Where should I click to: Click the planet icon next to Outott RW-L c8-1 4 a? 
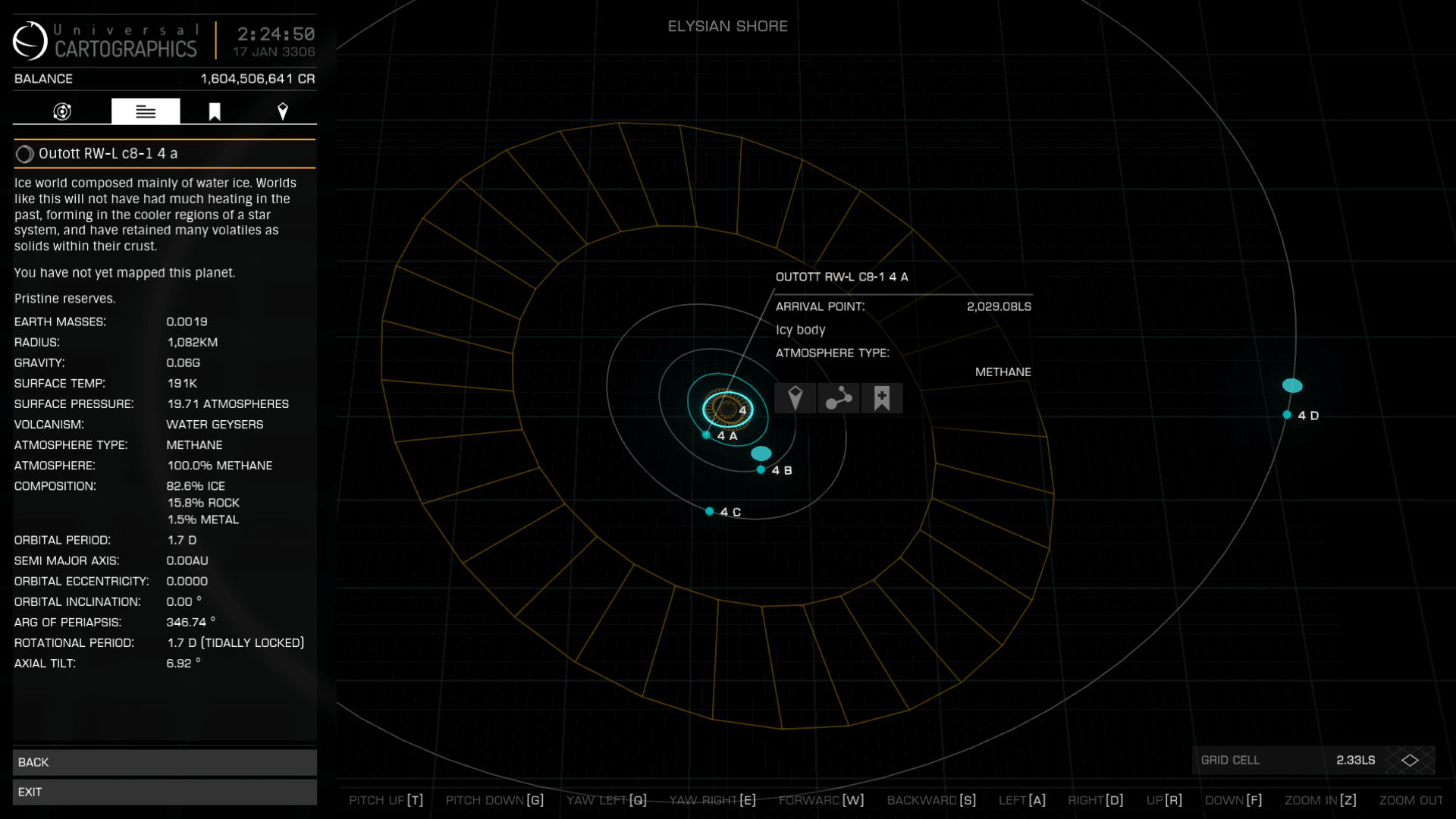pyautogui.click(x=24, y=154)
